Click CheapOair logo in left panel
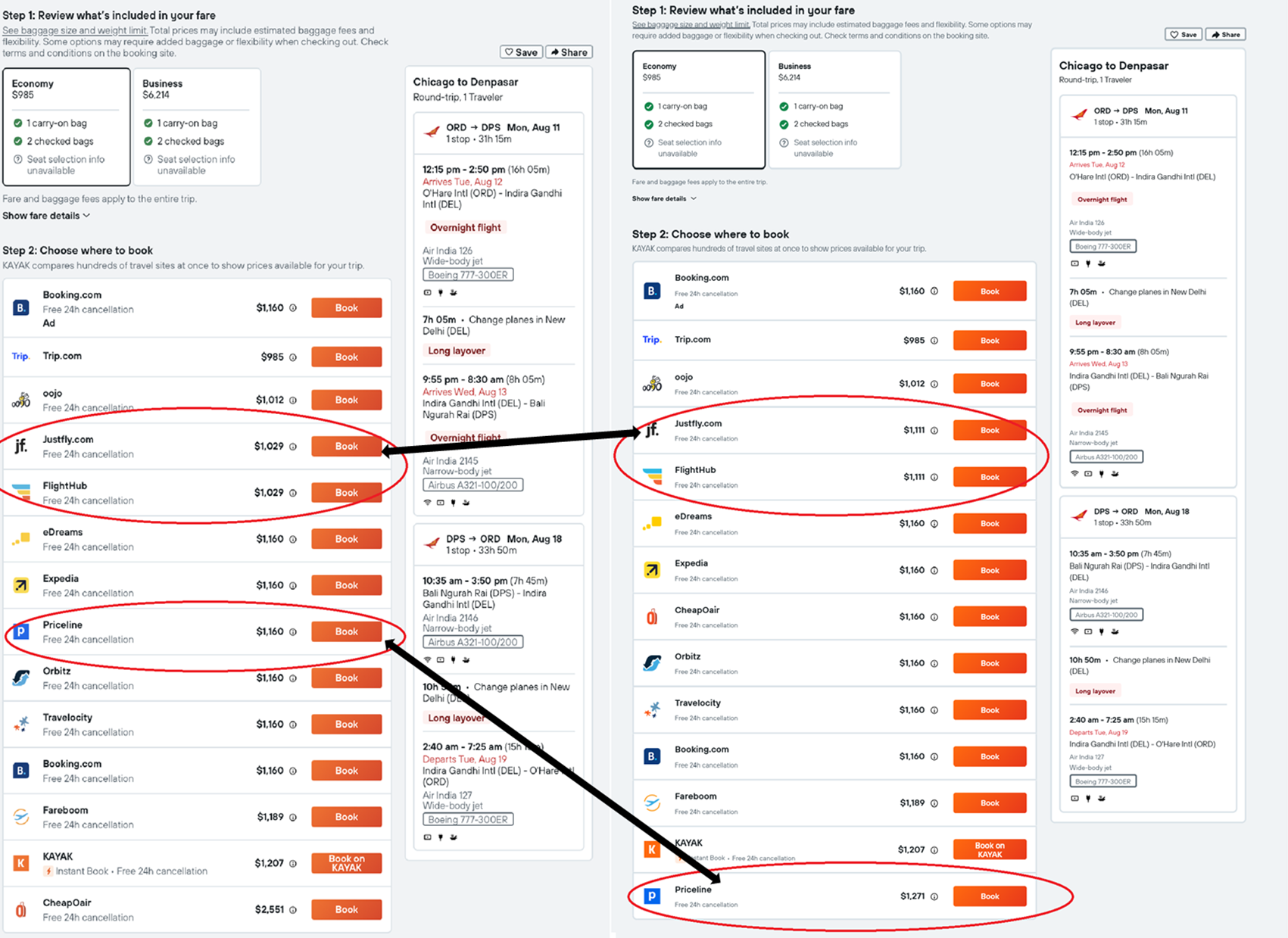Image resolution: width=1288 pixels, height=938 pixels. pos(21,910)
